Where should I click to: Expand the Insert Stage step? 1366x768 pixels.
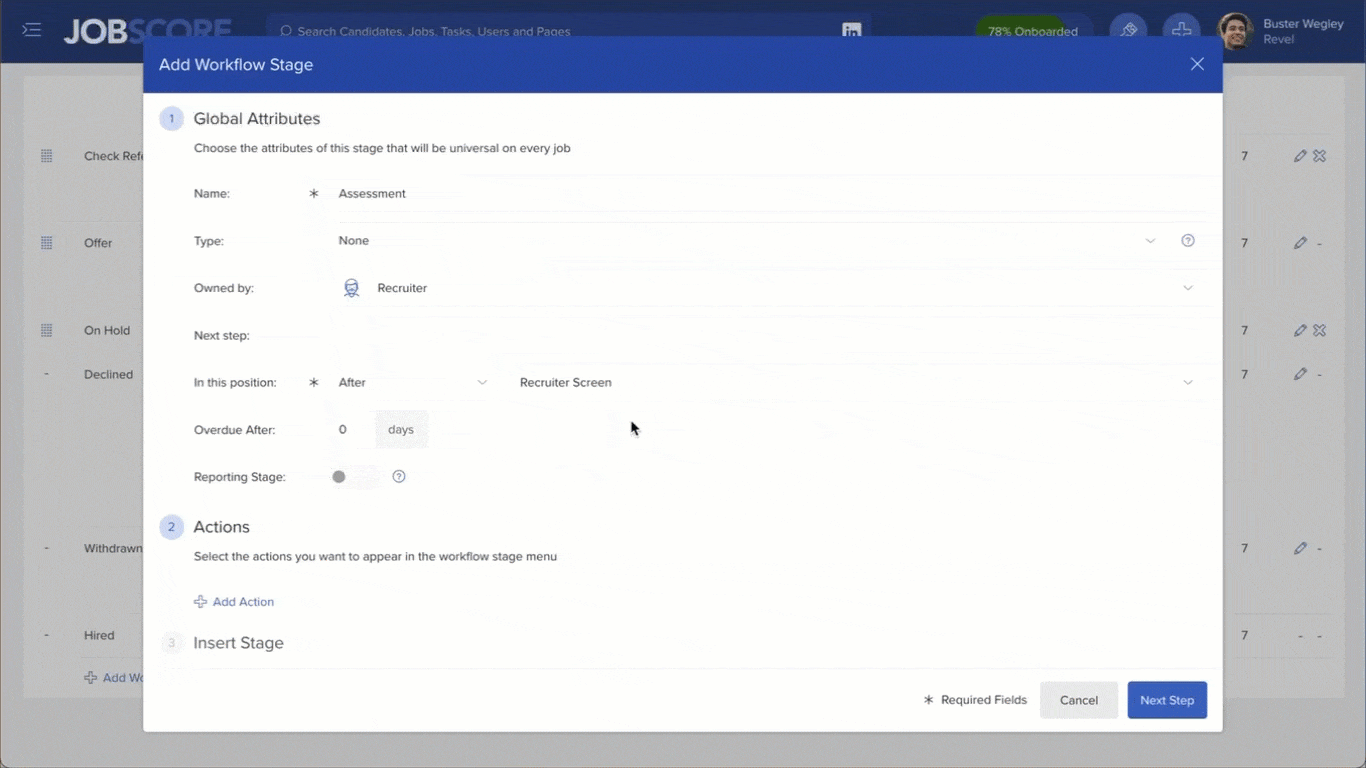point(221,643)
